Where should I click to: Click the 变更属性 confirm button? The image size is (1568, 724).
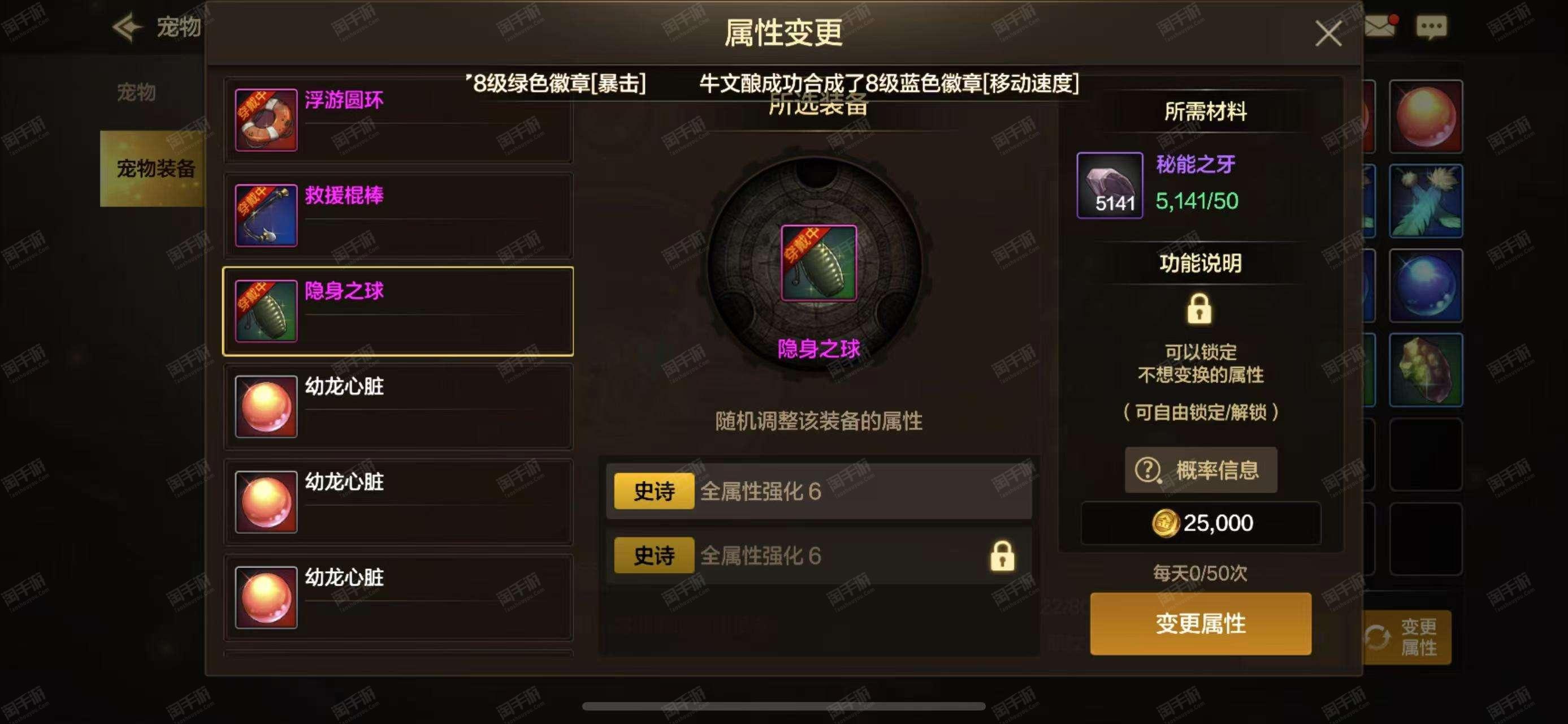[1201, 623]
